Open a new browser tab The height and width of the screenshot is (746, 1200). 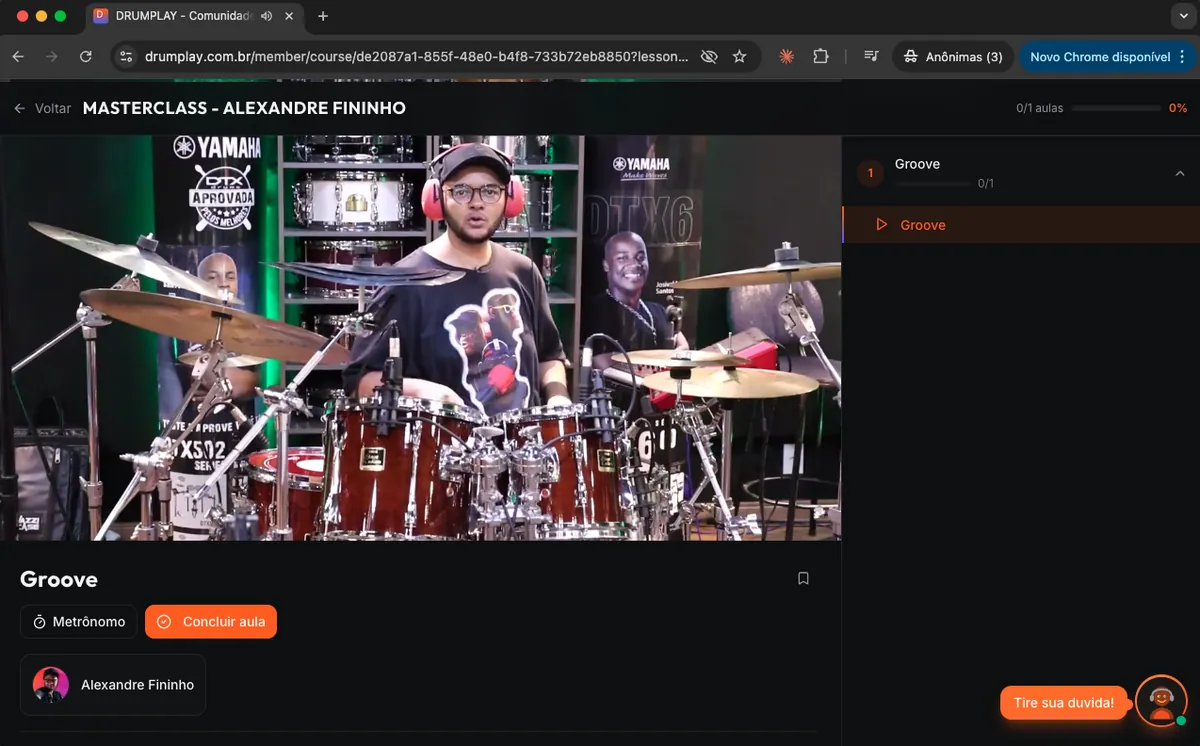(323, 16)
